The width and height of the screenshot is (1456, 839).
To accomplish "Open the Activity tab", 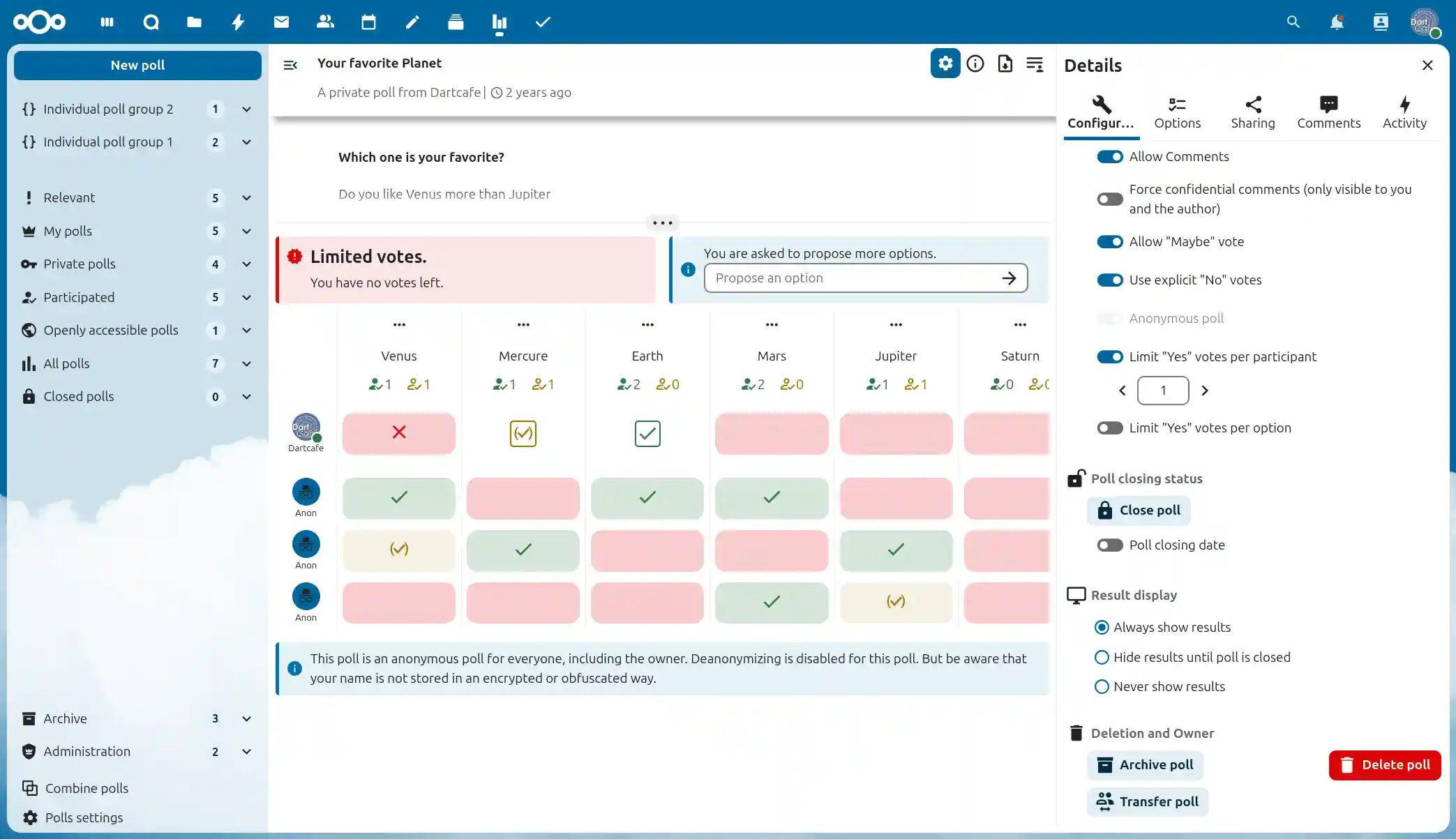I will point(1404,112).
